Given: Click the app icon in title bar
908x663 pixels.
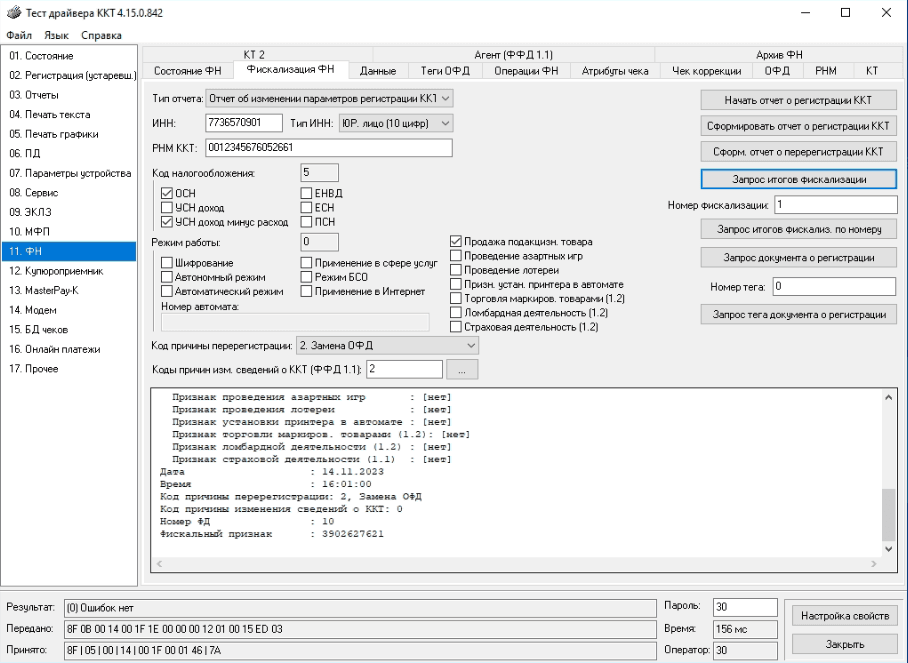Looking at the screenshot, I should [x=12, y=12].
